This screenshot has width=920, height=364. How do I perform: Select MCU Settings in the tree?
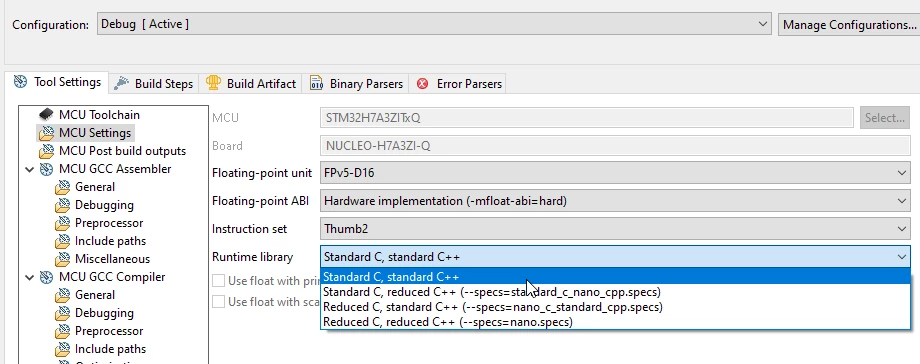pos(95,133)
